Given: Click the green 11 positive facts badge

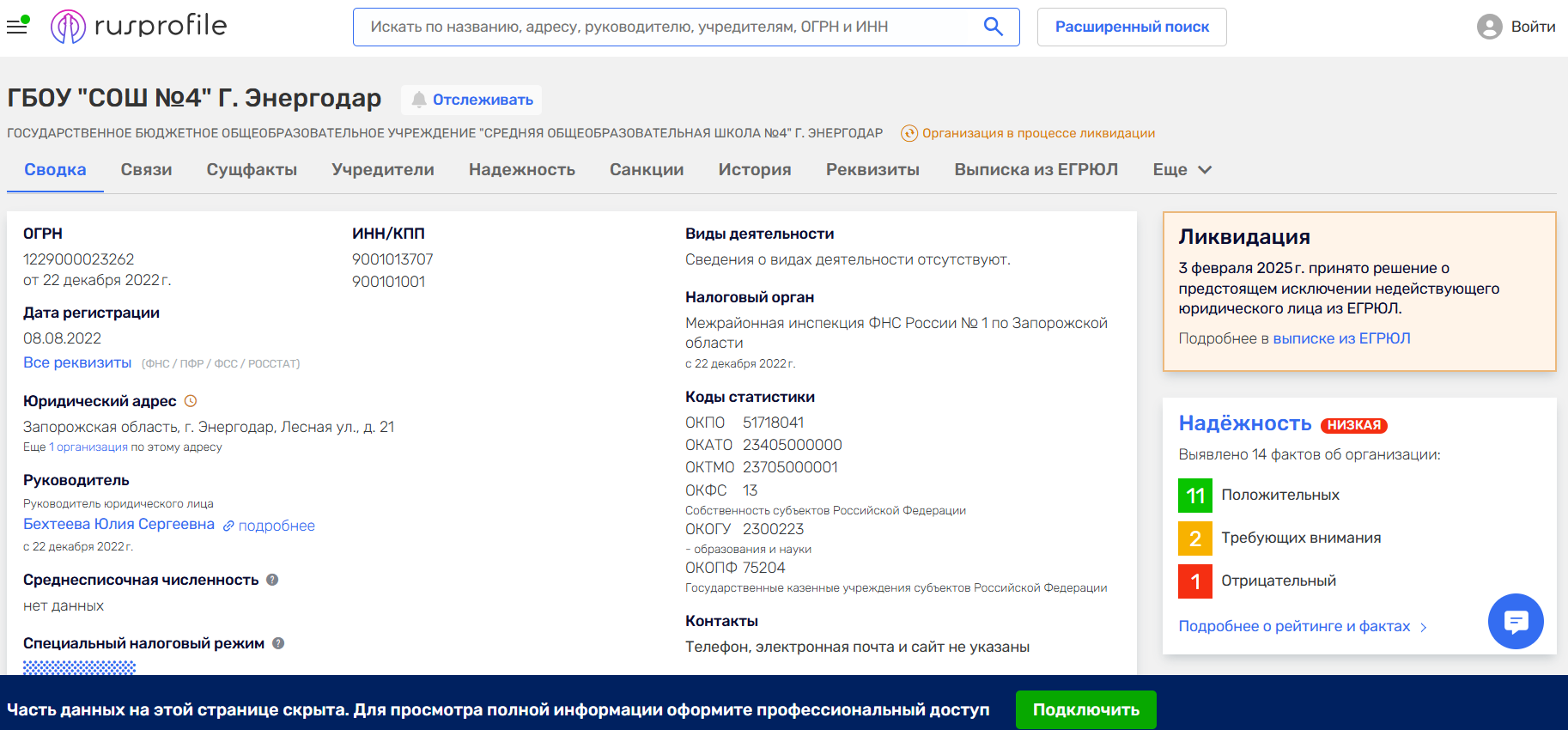Looking at the screenshot, I should [x=1195, y=496].
